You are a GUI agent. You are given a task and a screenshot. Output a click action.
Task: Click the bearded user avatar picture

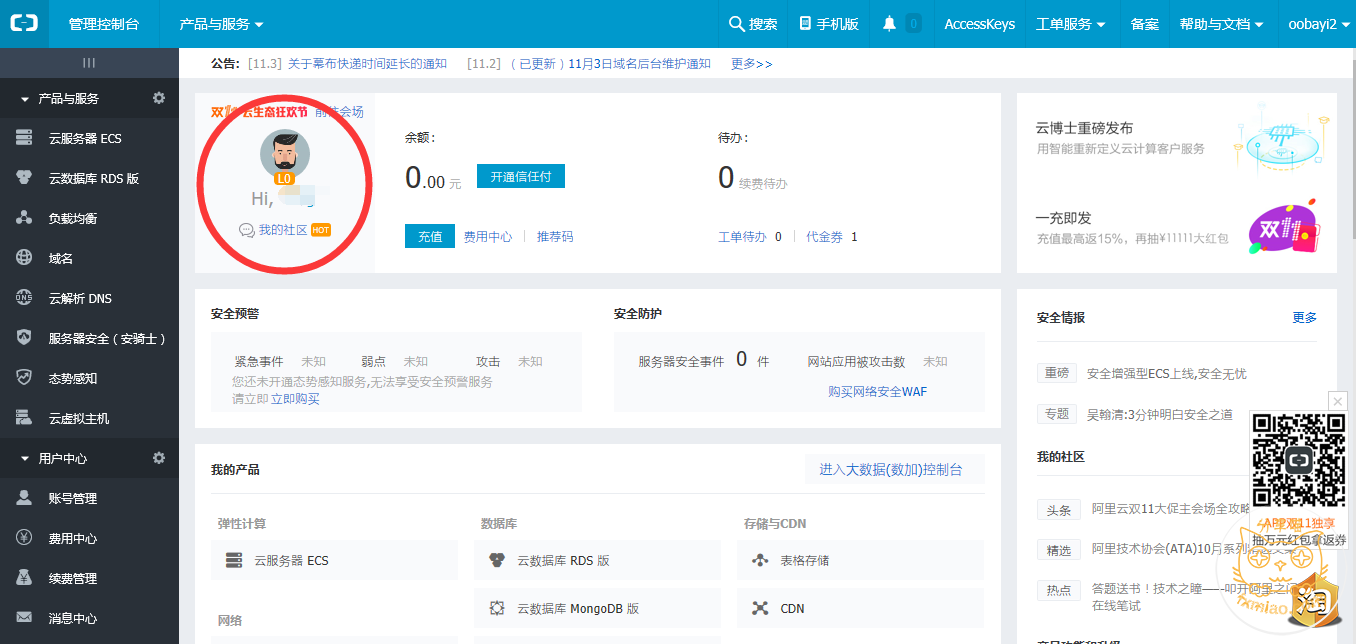[x=285, y=155]
